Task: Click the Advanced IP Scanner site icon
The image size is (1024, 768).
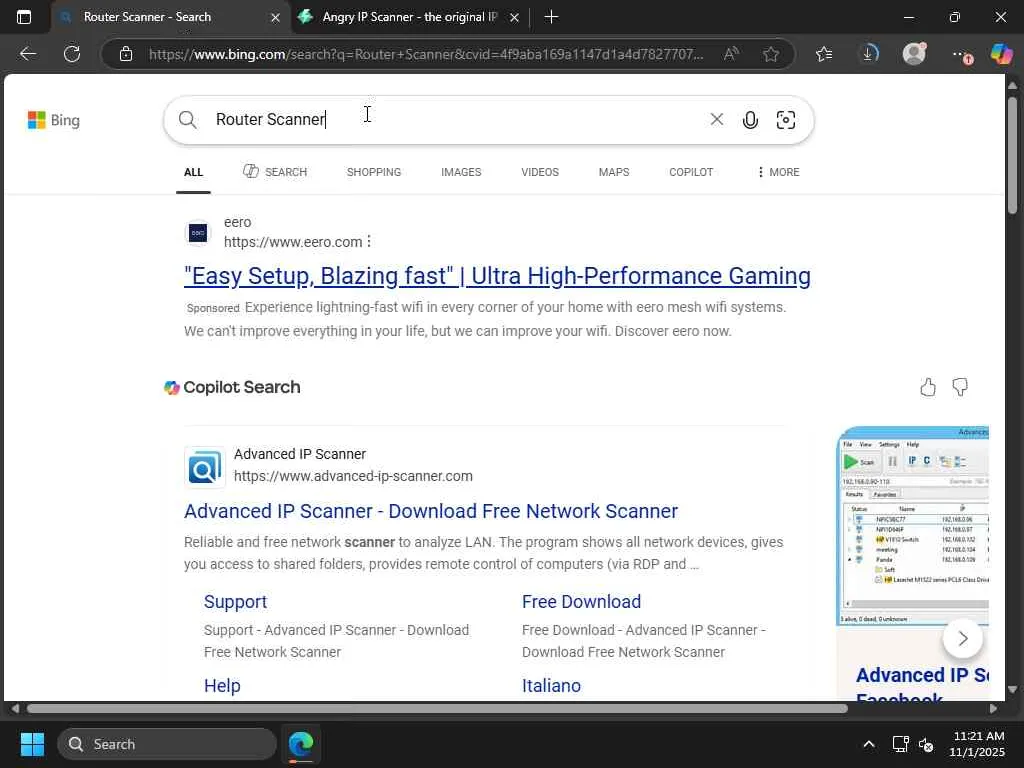Action: click(x=204, y=468)
